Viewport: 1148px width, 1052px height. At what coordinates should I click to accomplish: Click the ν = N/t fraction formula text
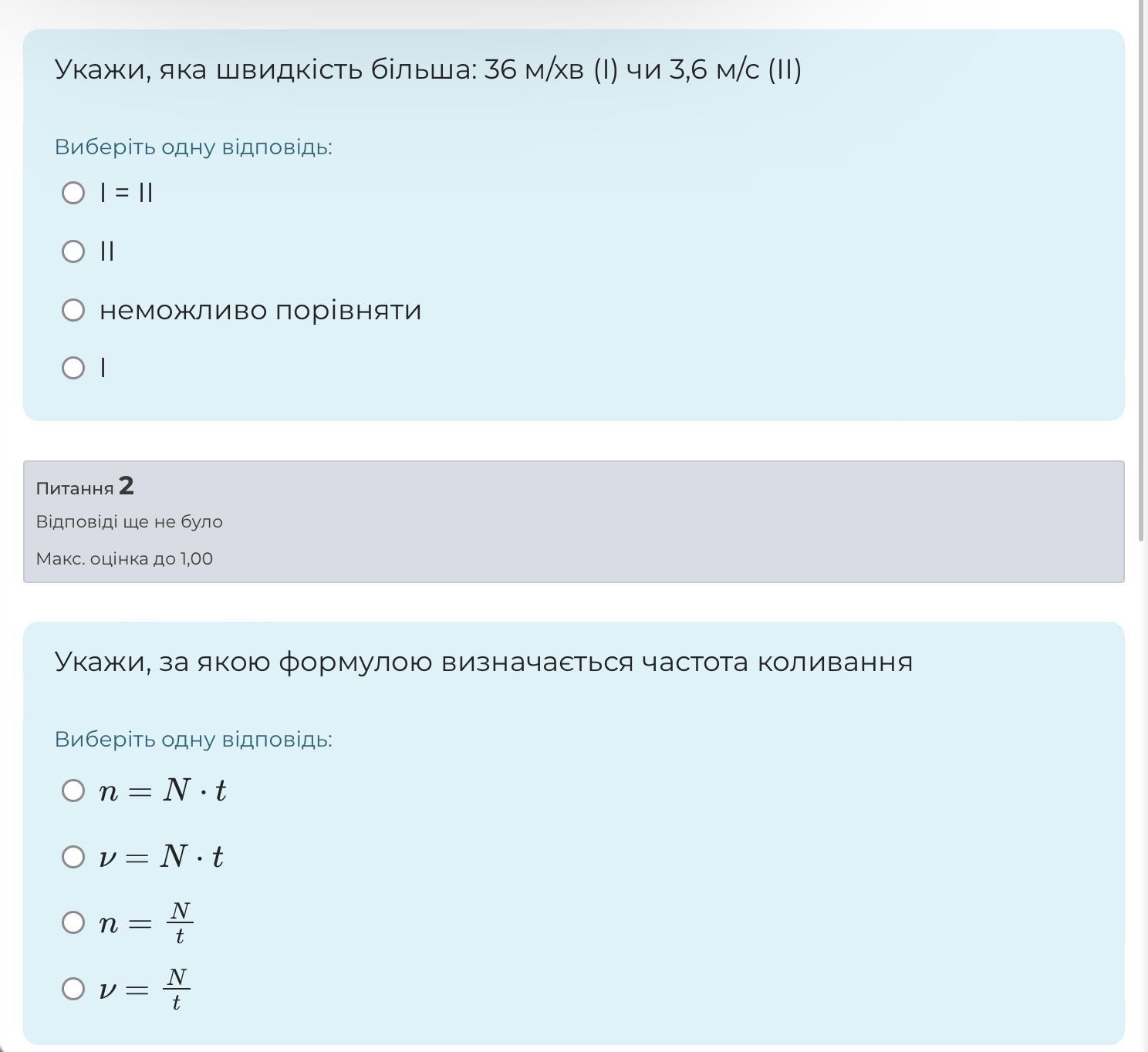(145, 989)
